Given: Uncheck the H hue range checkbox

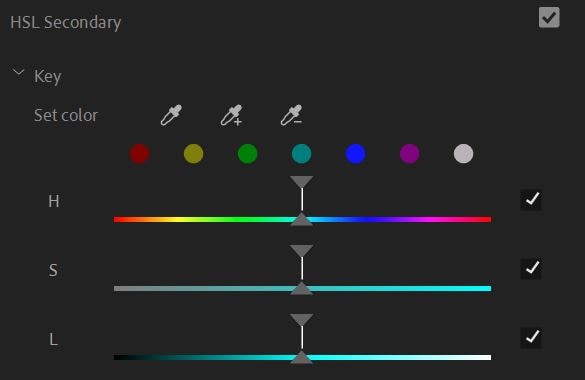Looking at the screenshot, I should pos(531,200).
